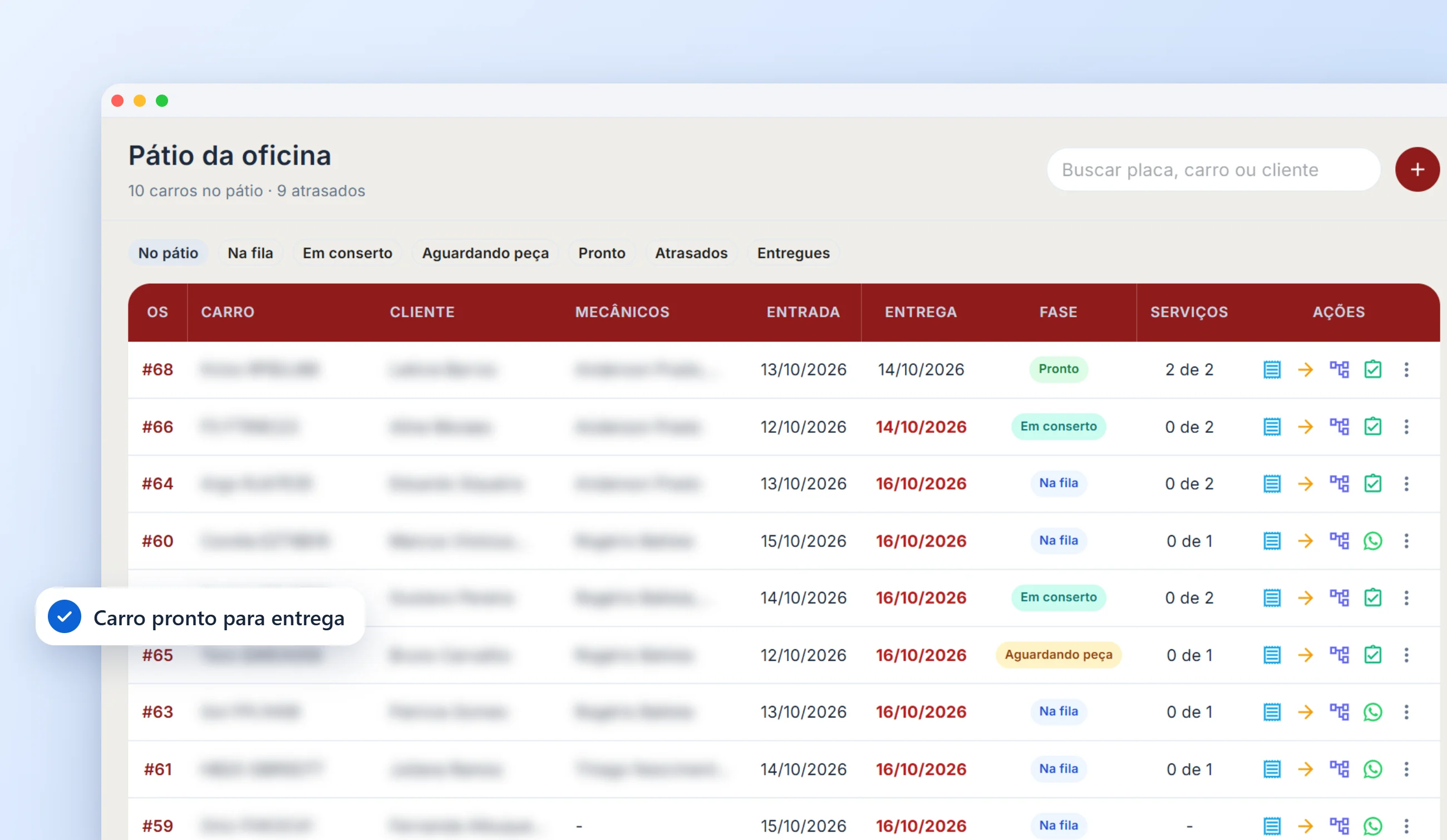Open the document list icon for OS #61

[1272, 769]
